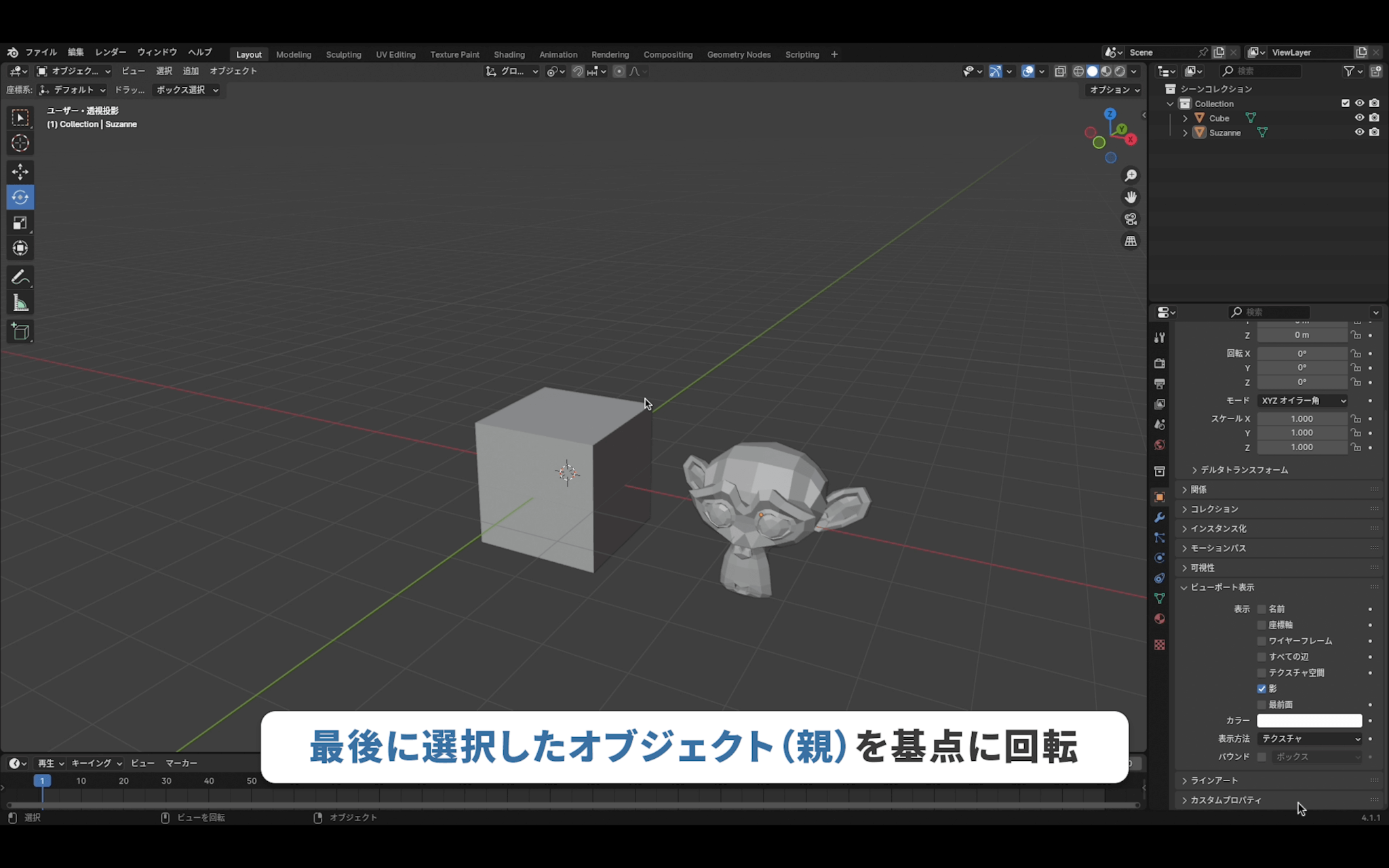Open the オプション button in viewport
The image size is (1389, 868).
pyautogui.click(x=1114, y=90)
